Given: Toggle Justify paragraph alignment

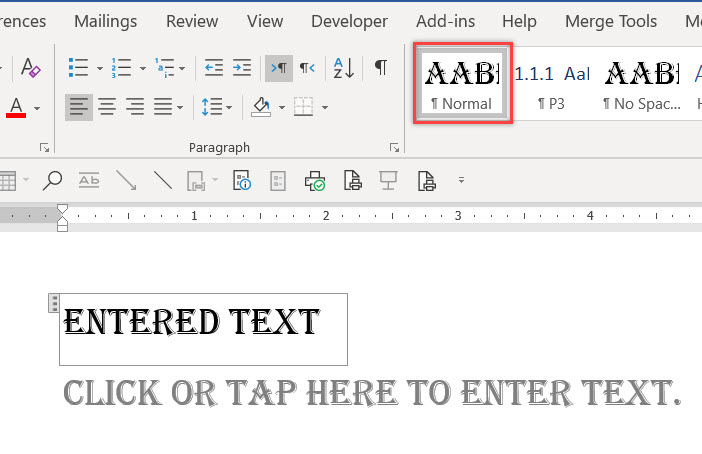Looking at the screenshot, I should tap(163, 107).
